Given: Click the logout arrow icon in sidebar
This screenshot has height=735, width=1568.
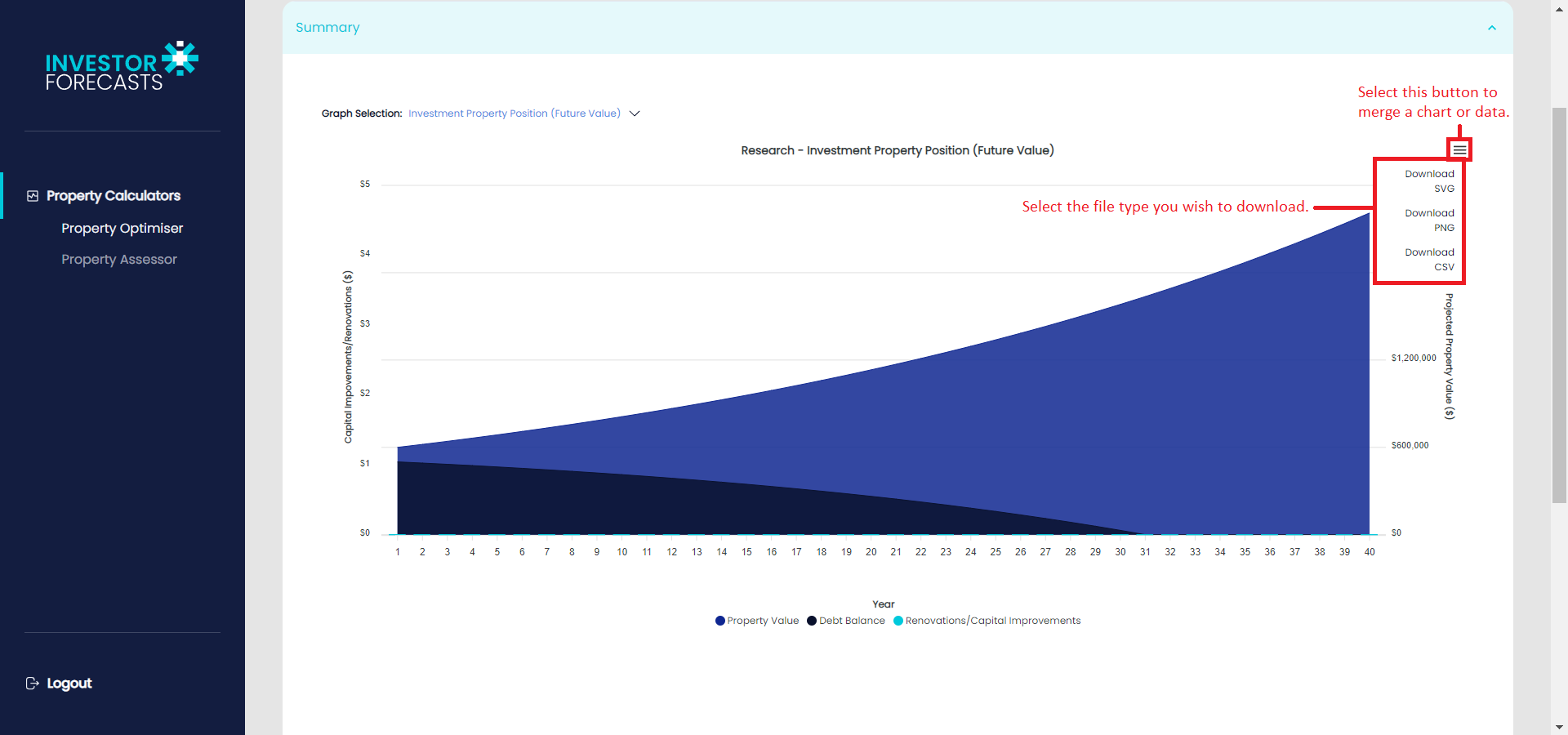Looking at the screenshot, I should (x=31, y=683).
